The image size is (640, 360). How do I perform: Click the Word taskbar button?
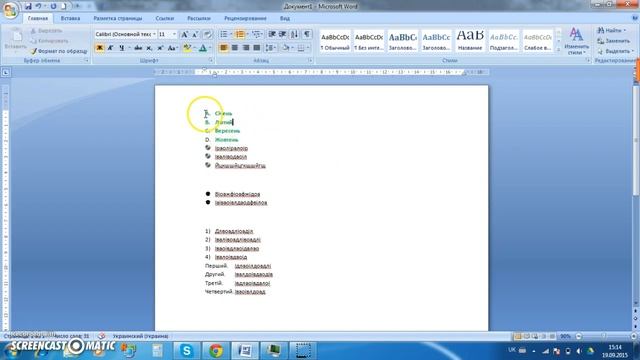[245, 350]
